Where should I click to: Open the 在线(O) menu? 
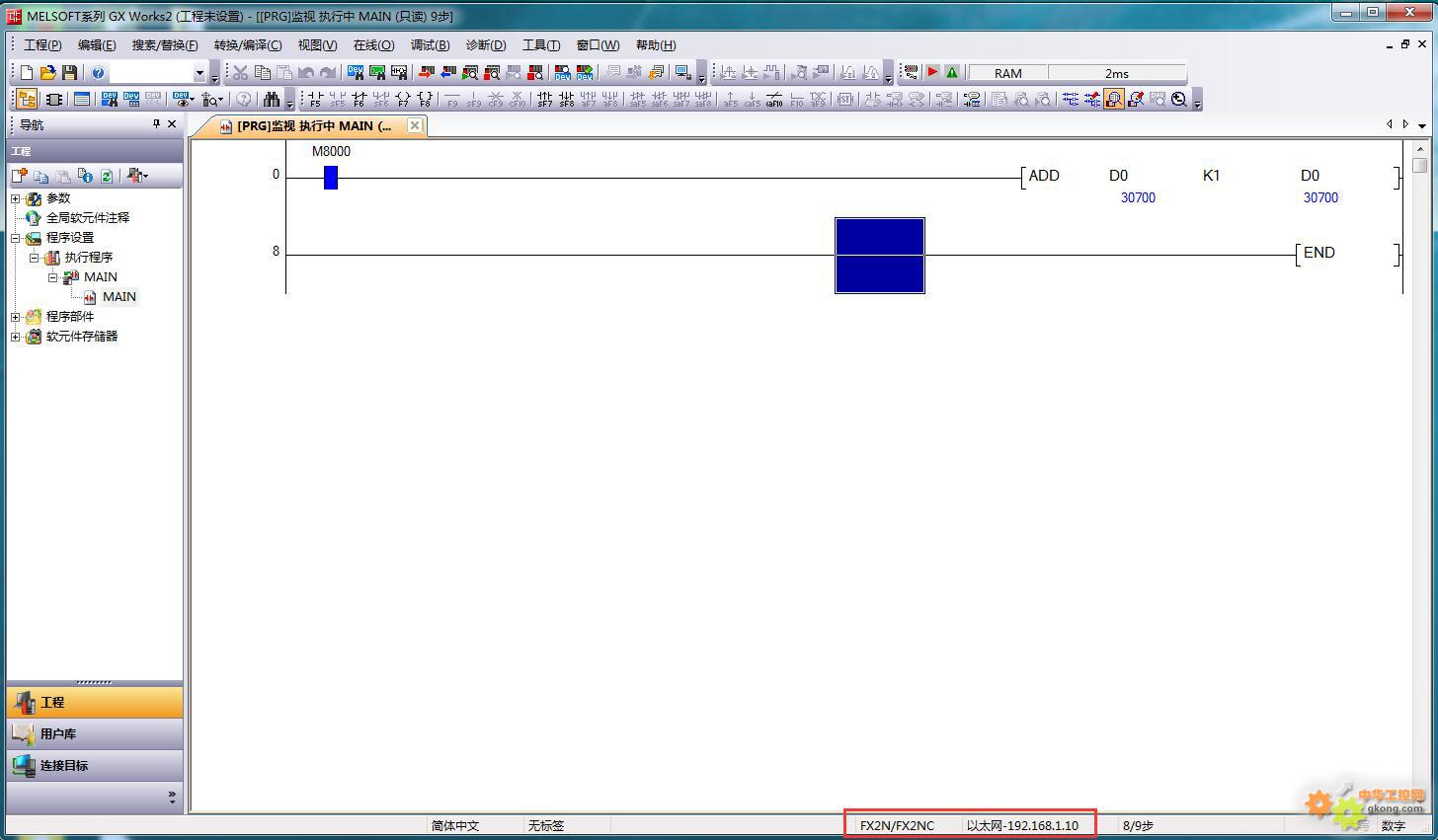tap(373, 45)
